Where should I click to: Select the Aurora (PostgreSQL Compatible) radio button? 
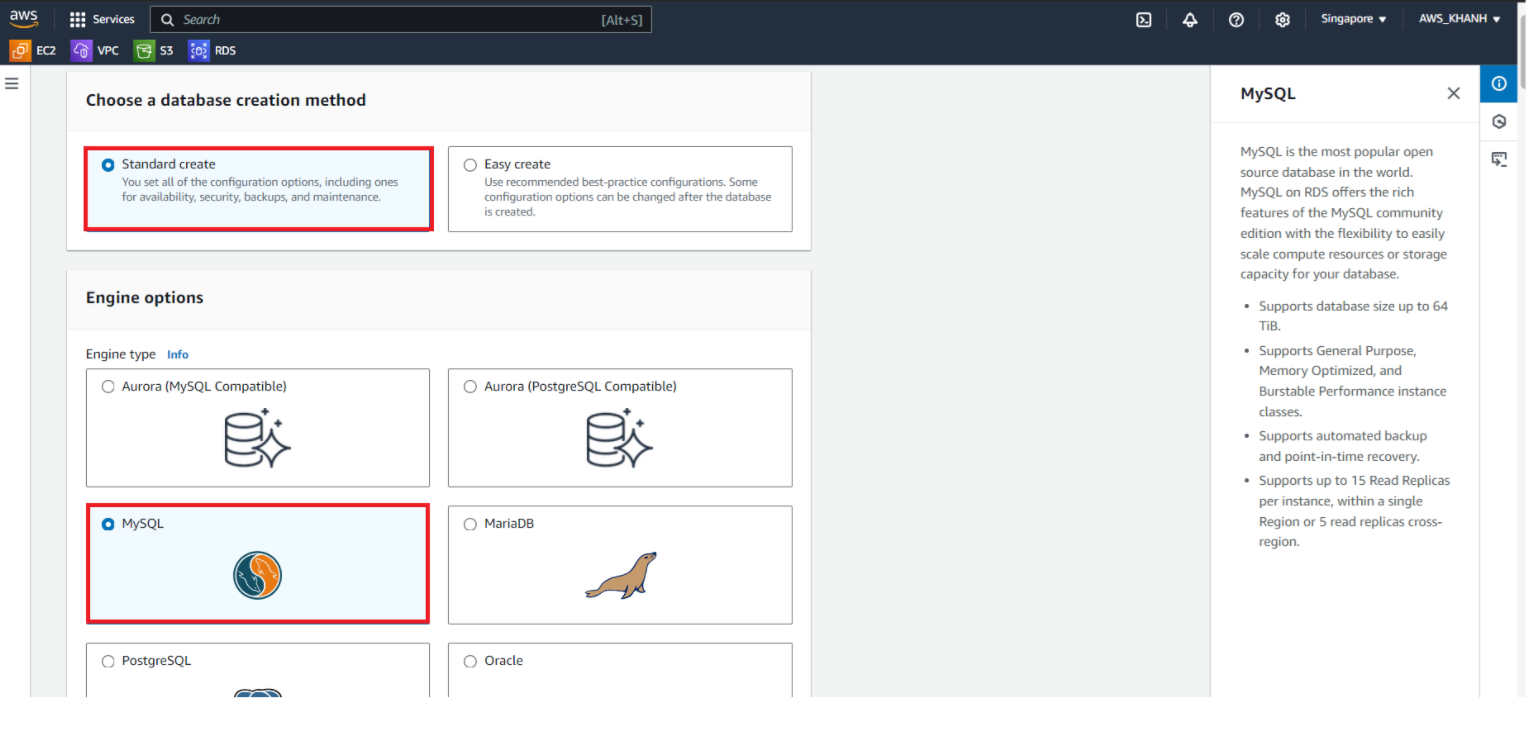click(470, 387)
